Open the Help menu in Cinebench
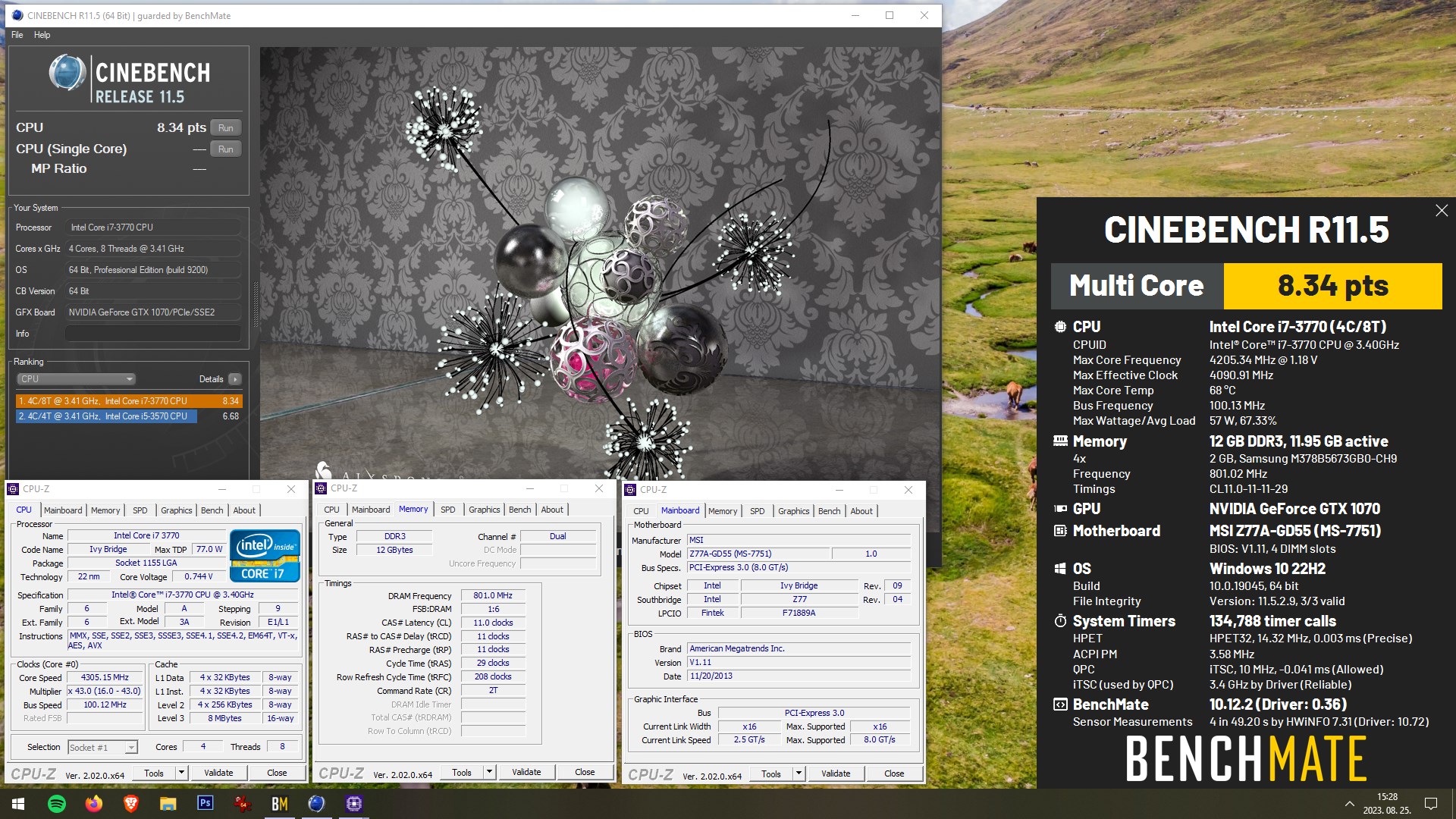This screenshot has width=1456, height=819. tap(42, 35)
